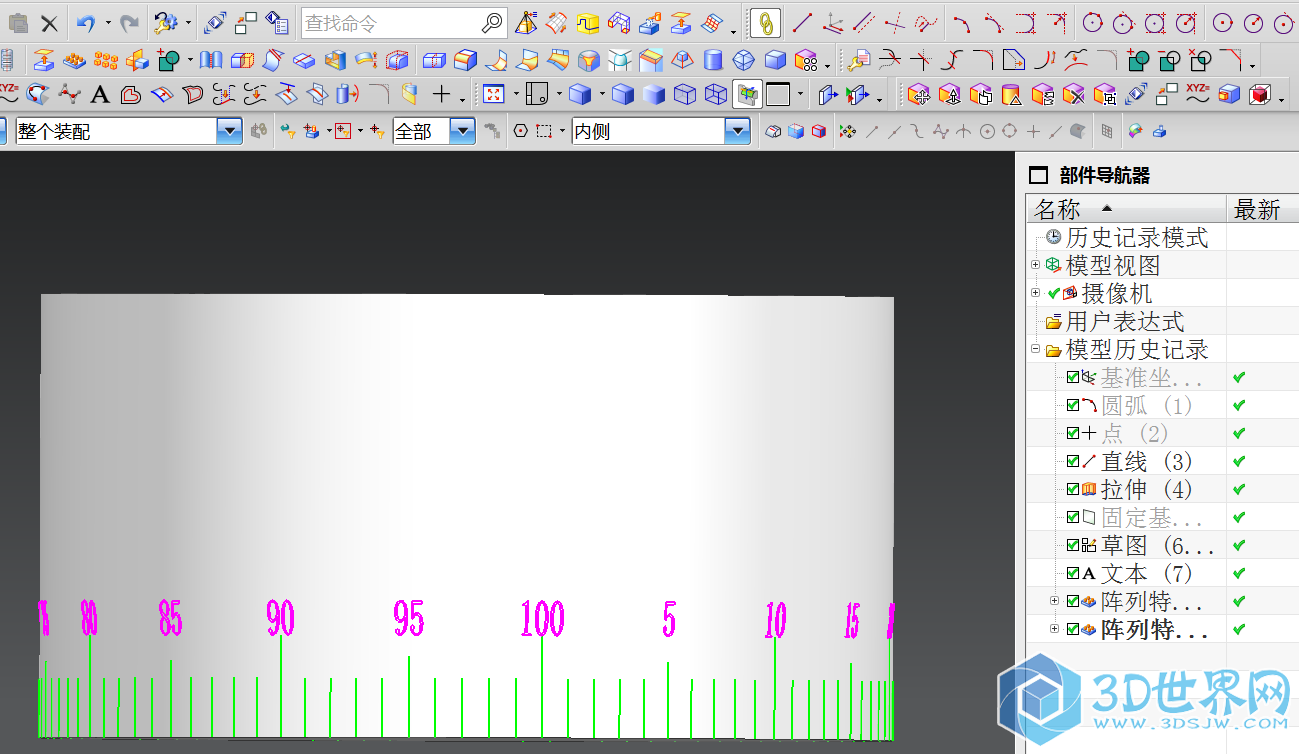Toggle checkbox of the last bold 阵列特... row
1299x754 pixels.
[1072, 629]
